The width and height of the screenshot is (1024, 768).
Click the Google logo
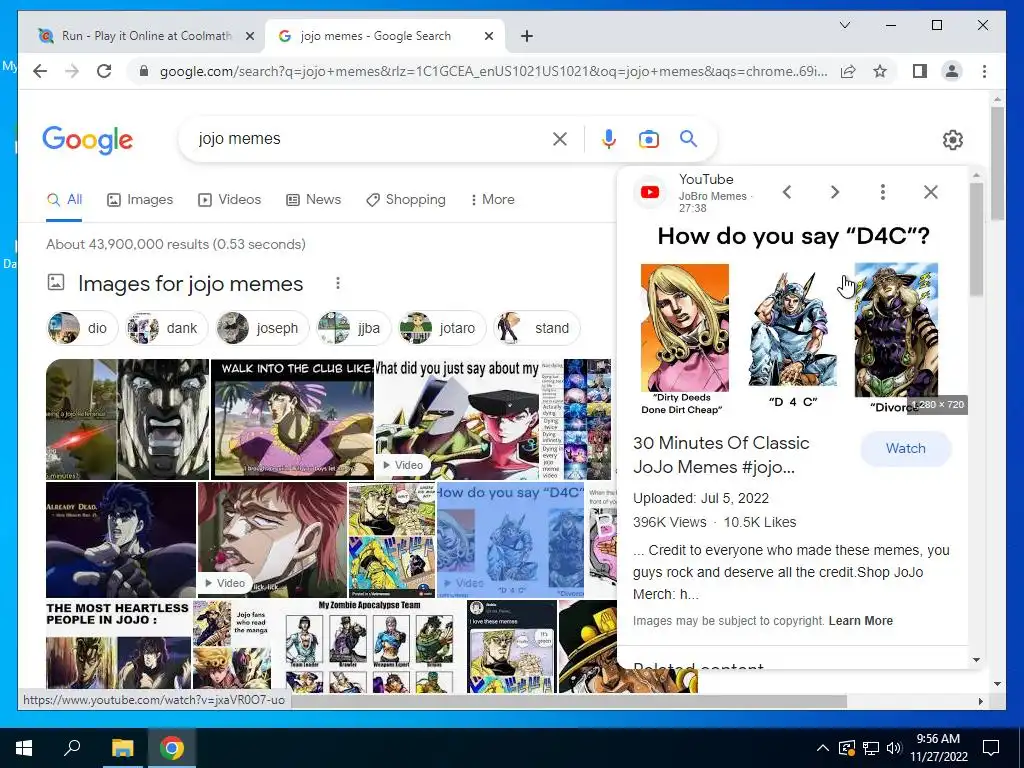88,140
